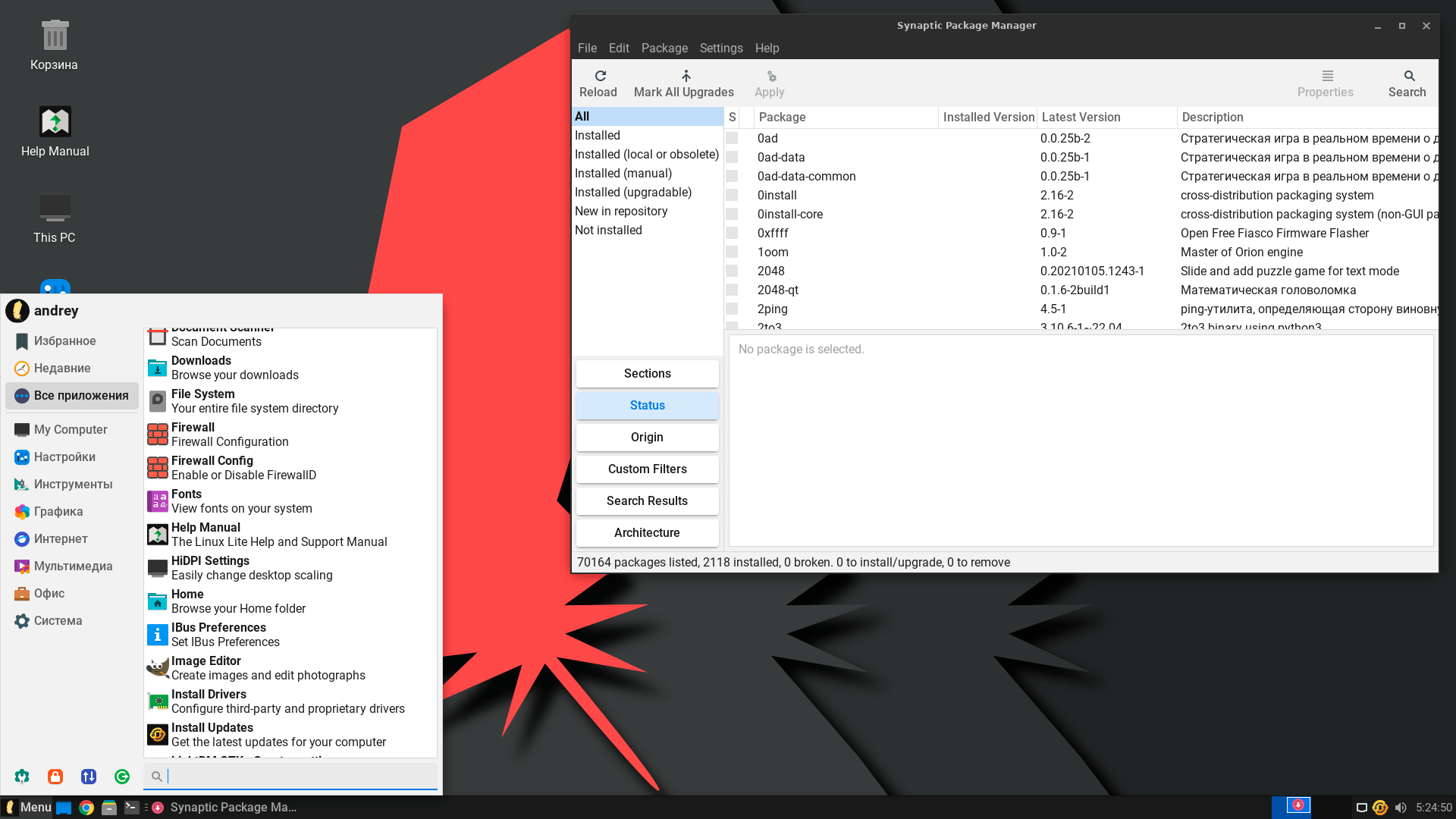Select the Система category in menu

(x=58, y=620)
